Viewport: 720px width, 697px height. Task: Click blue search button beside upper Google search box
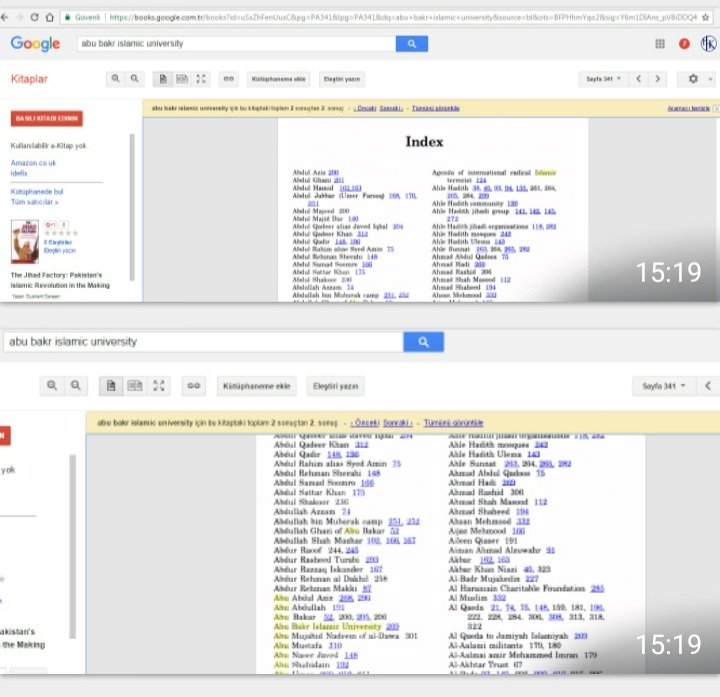pyautogui.click(x=412, y=44)
